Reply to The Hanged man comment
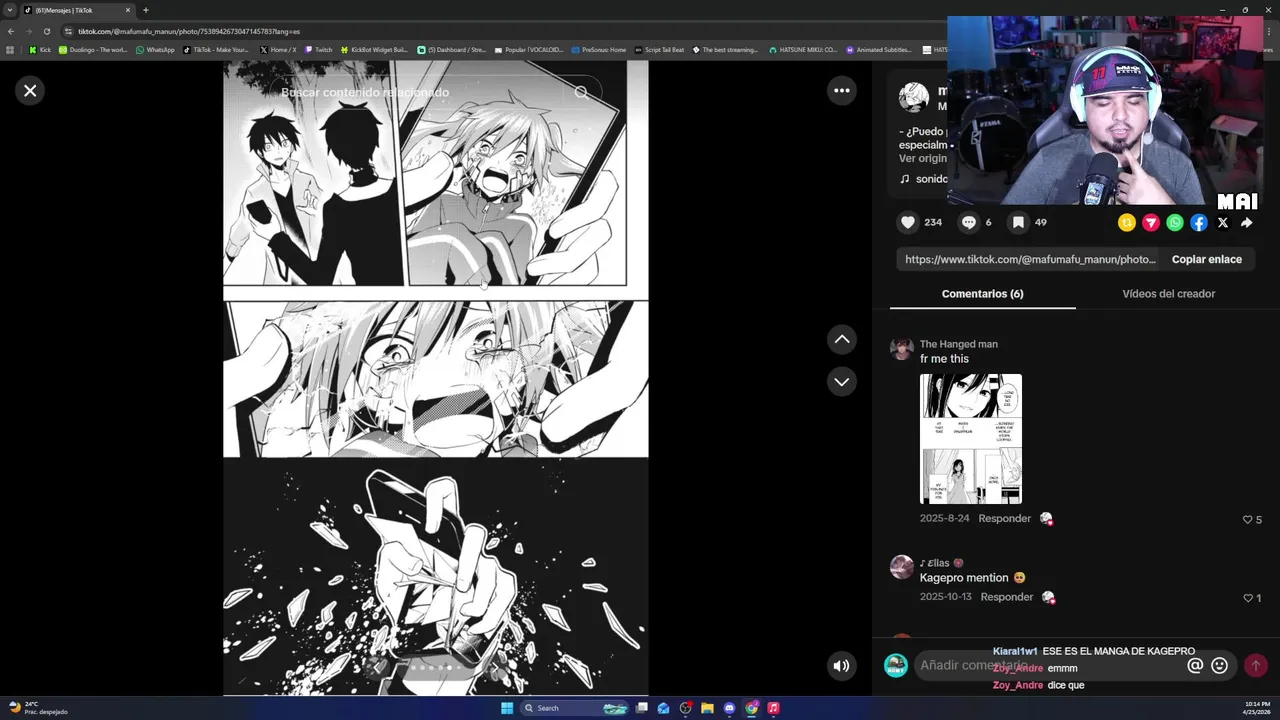1280x720 pixels. pyautogui.click(x=1004, y=519)
